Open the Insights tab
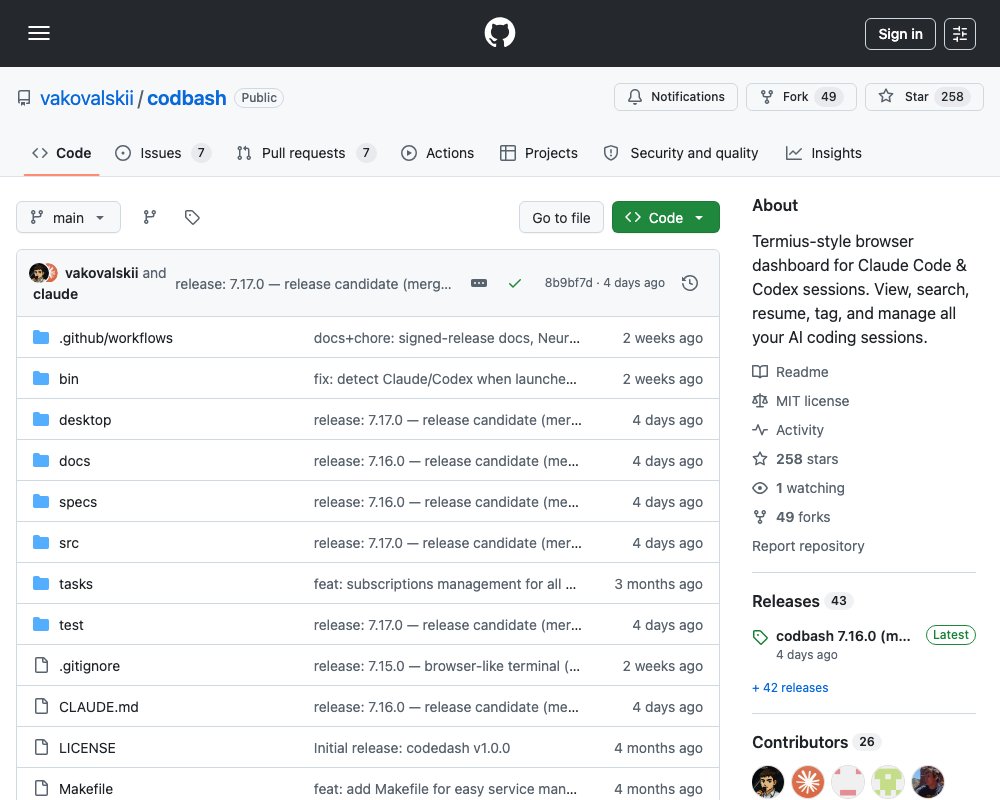1000x800 pixels. tap(823, 153)
